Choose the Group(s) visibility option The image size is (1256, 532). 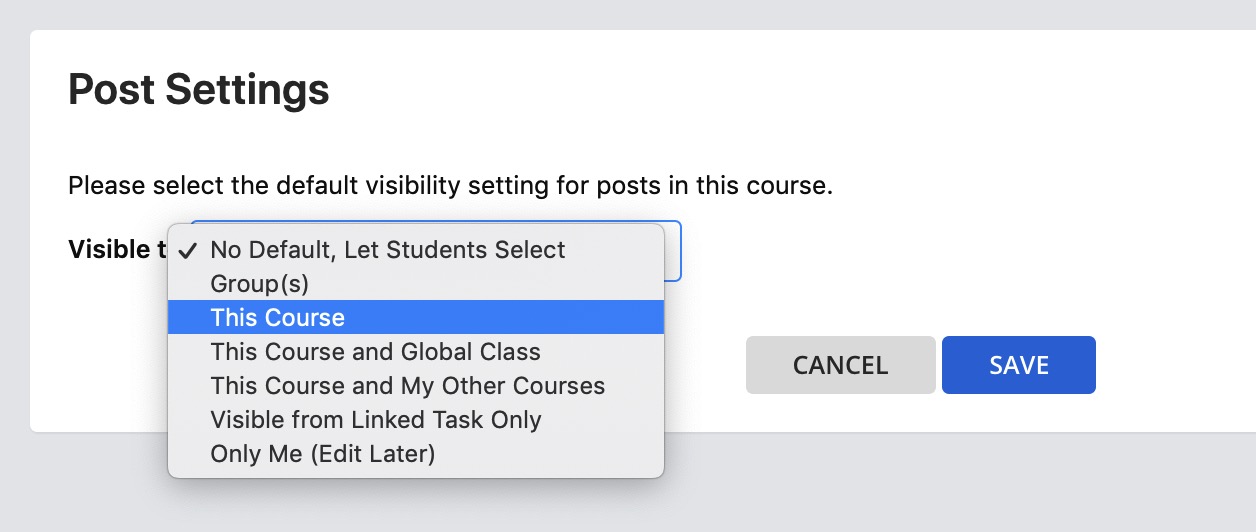pyautogui.click(x=416, y=284)
